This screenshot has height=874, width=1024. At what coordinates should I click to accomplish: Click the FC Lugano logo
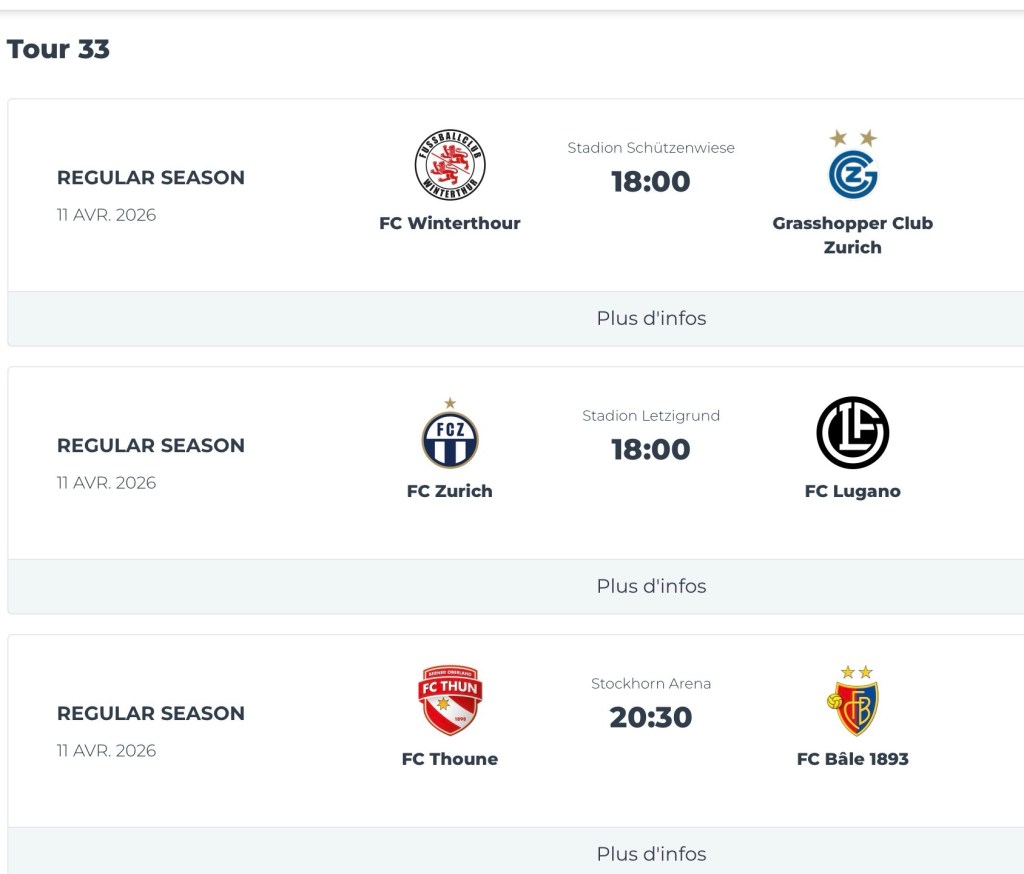pyautogui.click(x=853, y=433)
